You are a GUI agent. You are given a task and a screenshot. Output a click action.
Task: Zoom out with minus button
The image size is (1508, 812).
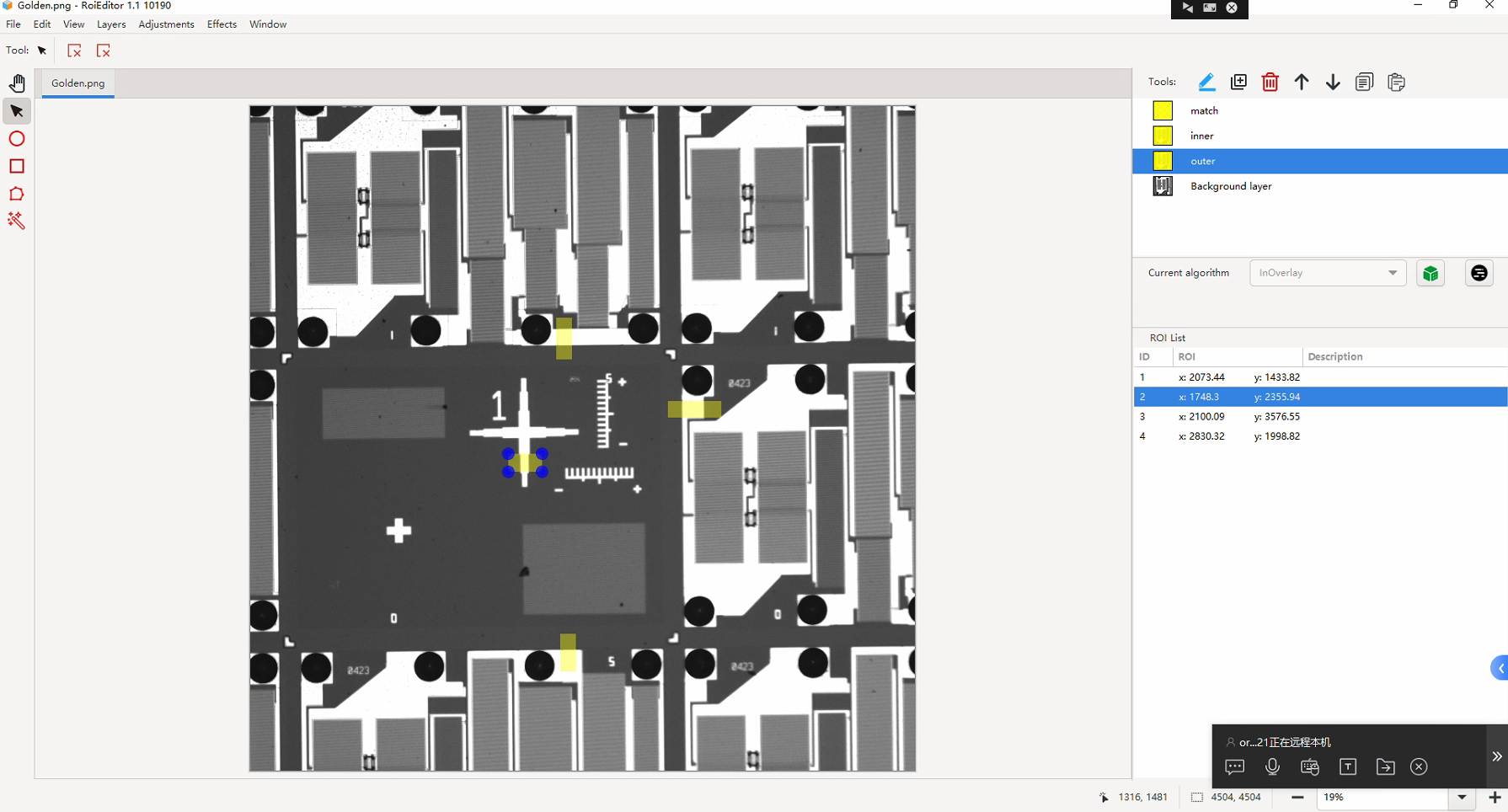pos(1297,797)
